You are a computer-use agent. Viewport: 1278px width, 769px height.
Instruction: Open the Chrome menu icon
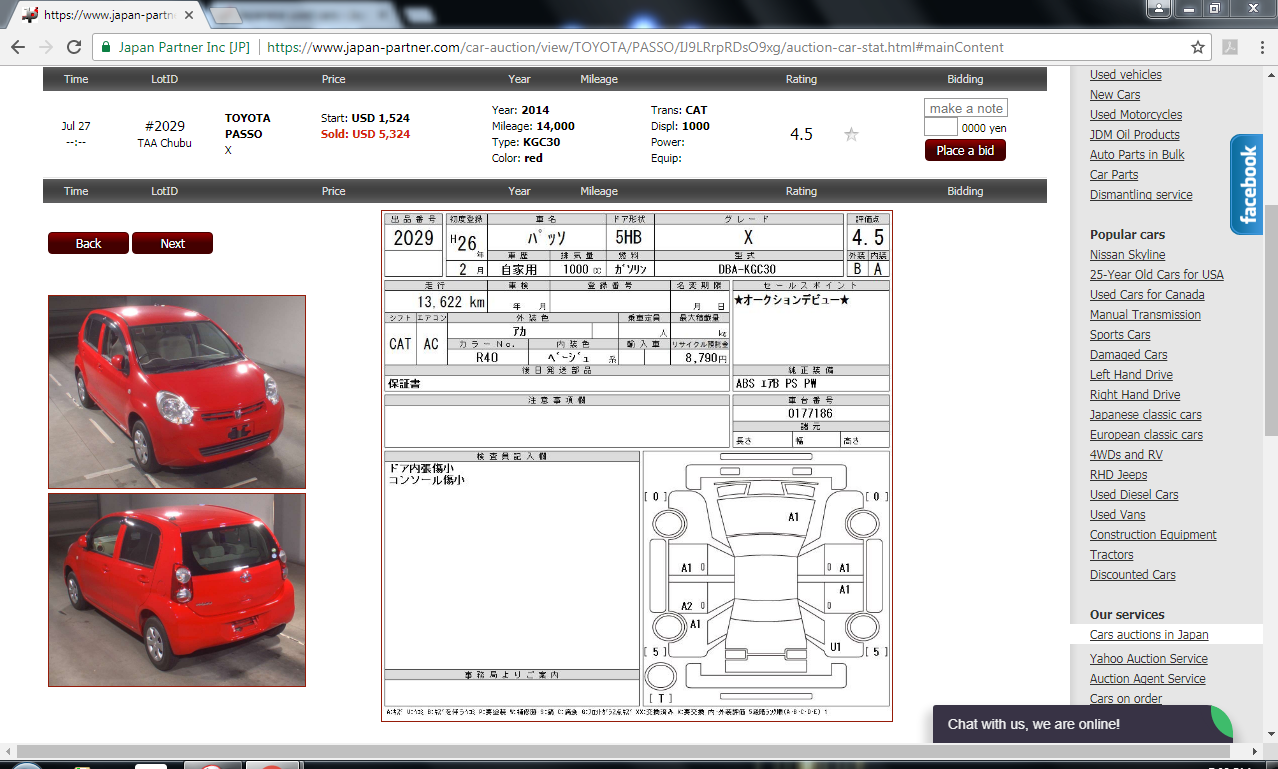1260,47
